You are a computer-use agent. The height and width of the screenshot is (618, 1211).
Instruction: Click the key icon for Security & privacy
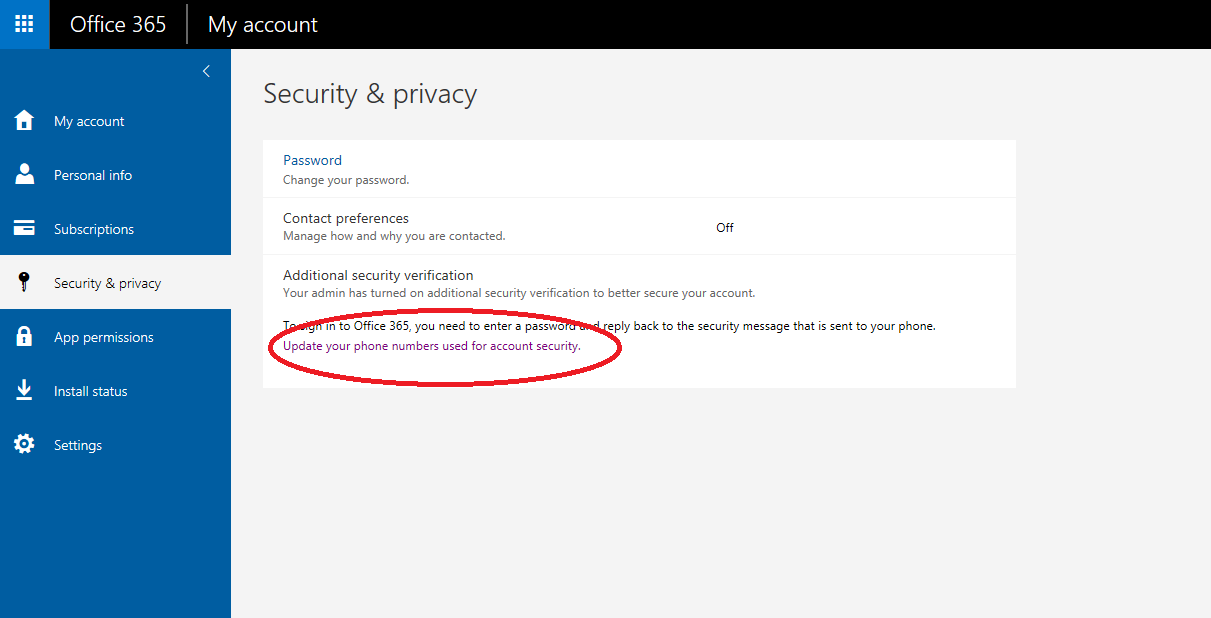coord(24,283)
